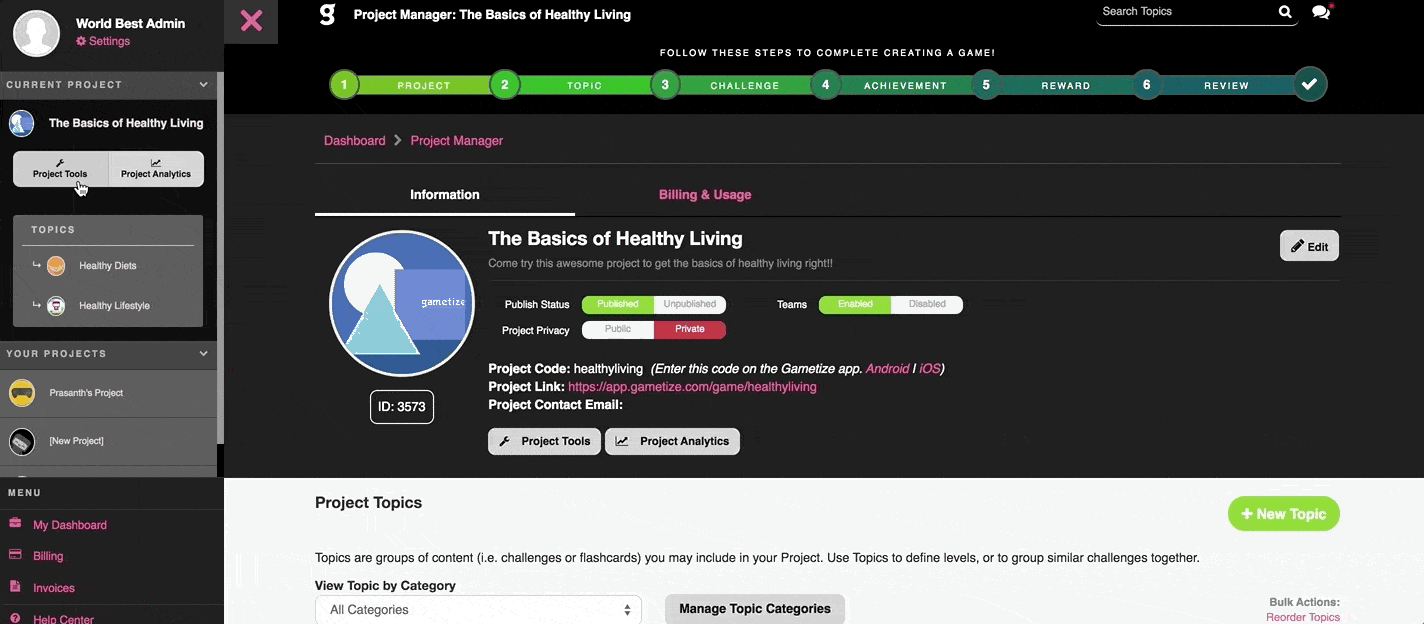This screenshot has height=624, width=1424.
Task: Click the Healthy Diets topic icon
Action: [56, 265]
